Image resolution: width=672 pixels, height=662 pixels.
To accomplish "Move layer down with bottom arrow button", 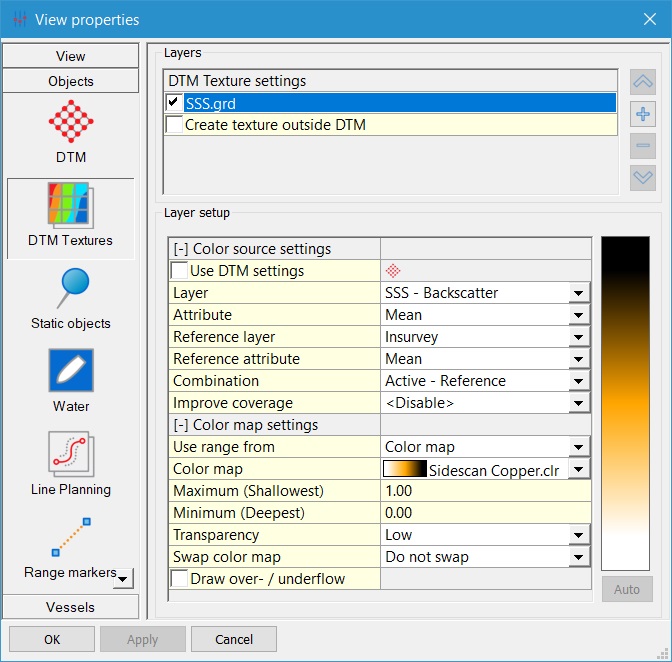I will click(x=643, y=178).
